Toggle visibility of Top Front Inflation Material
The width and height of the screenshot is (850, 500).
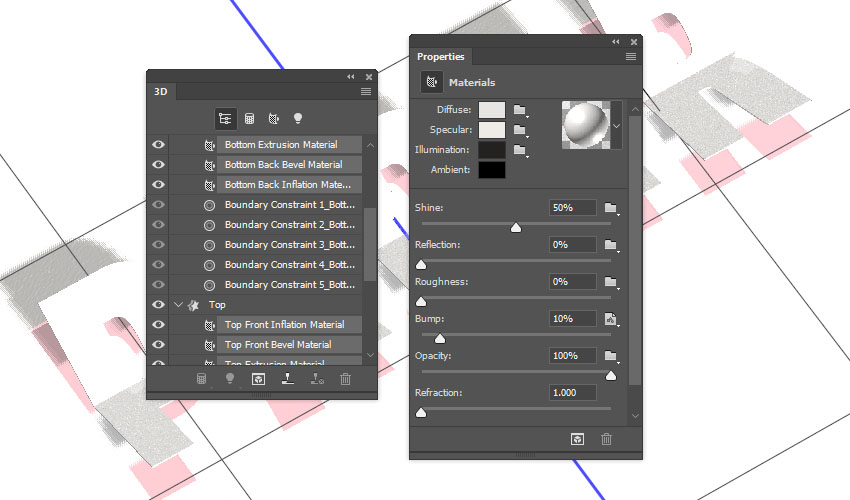point(158,325)
